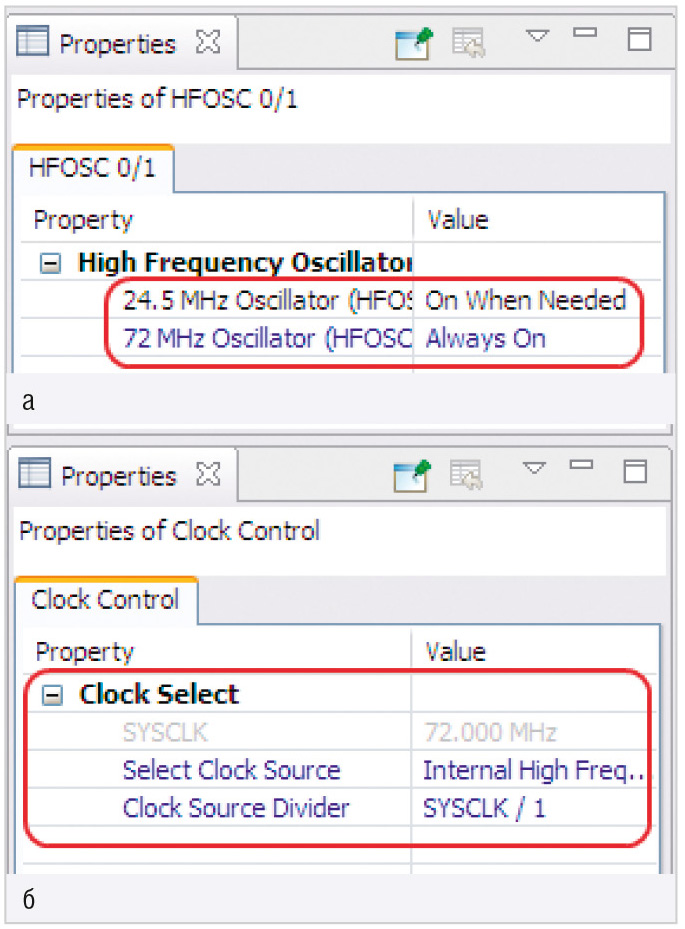Close the upper Properties view tab
This screenshot has height=929, width=685.
[x=209, y=42]
